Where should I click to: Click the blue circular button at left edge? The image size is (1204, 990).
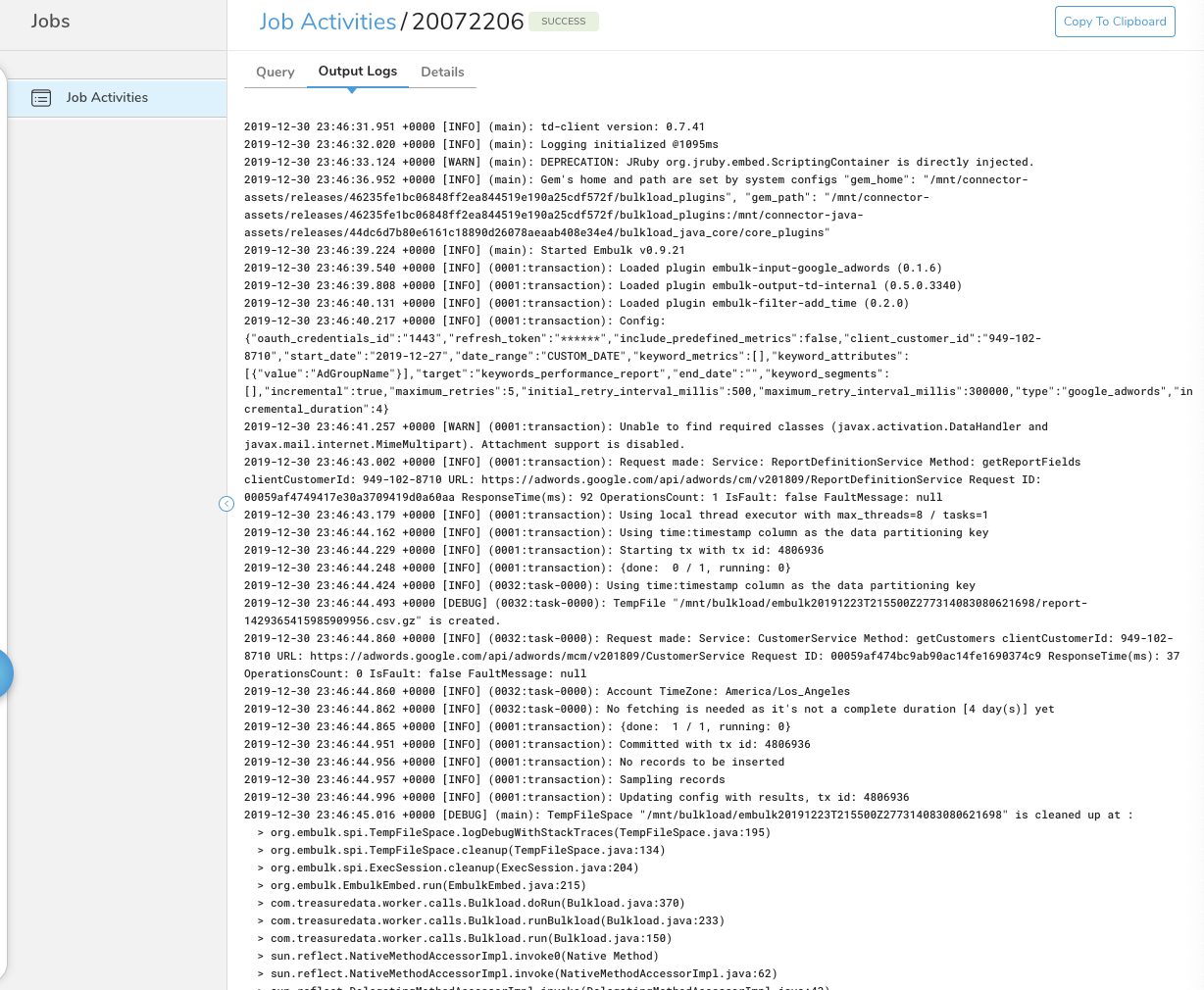click(5, 672)
